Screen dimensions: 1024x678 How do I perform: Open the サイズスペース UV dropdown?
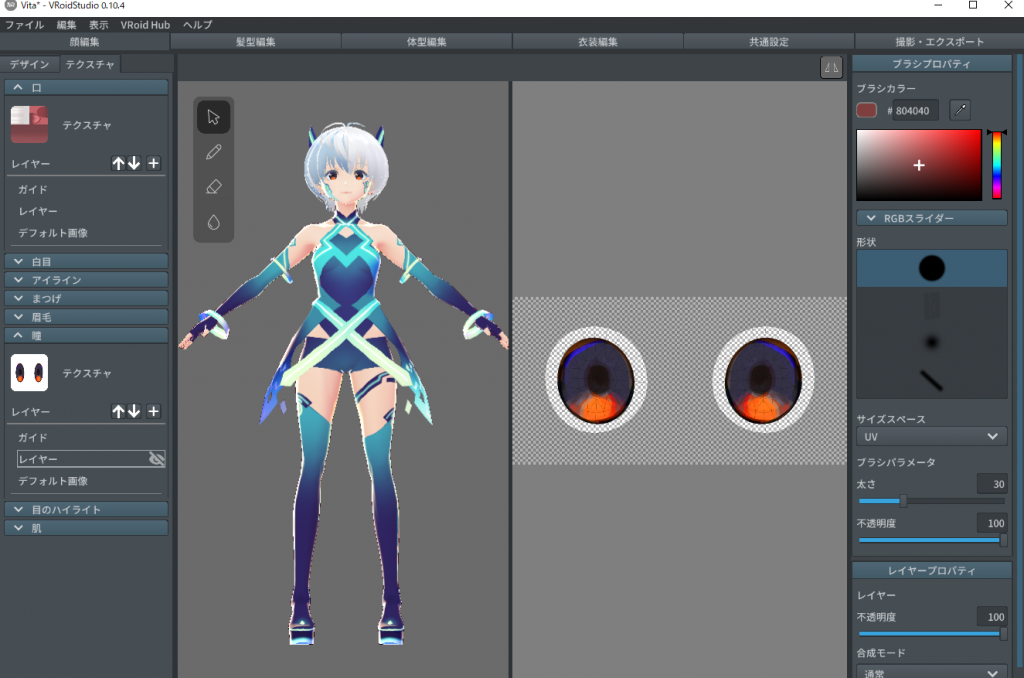(x=931, y=437)
